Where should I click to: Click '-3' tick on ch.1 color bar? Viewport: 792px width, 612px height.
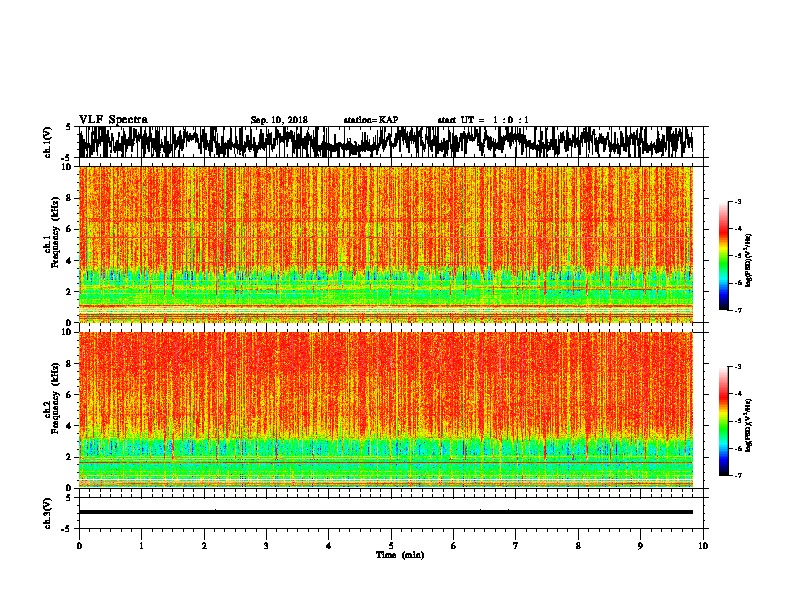pyautogui.click(x=737, y=202)
